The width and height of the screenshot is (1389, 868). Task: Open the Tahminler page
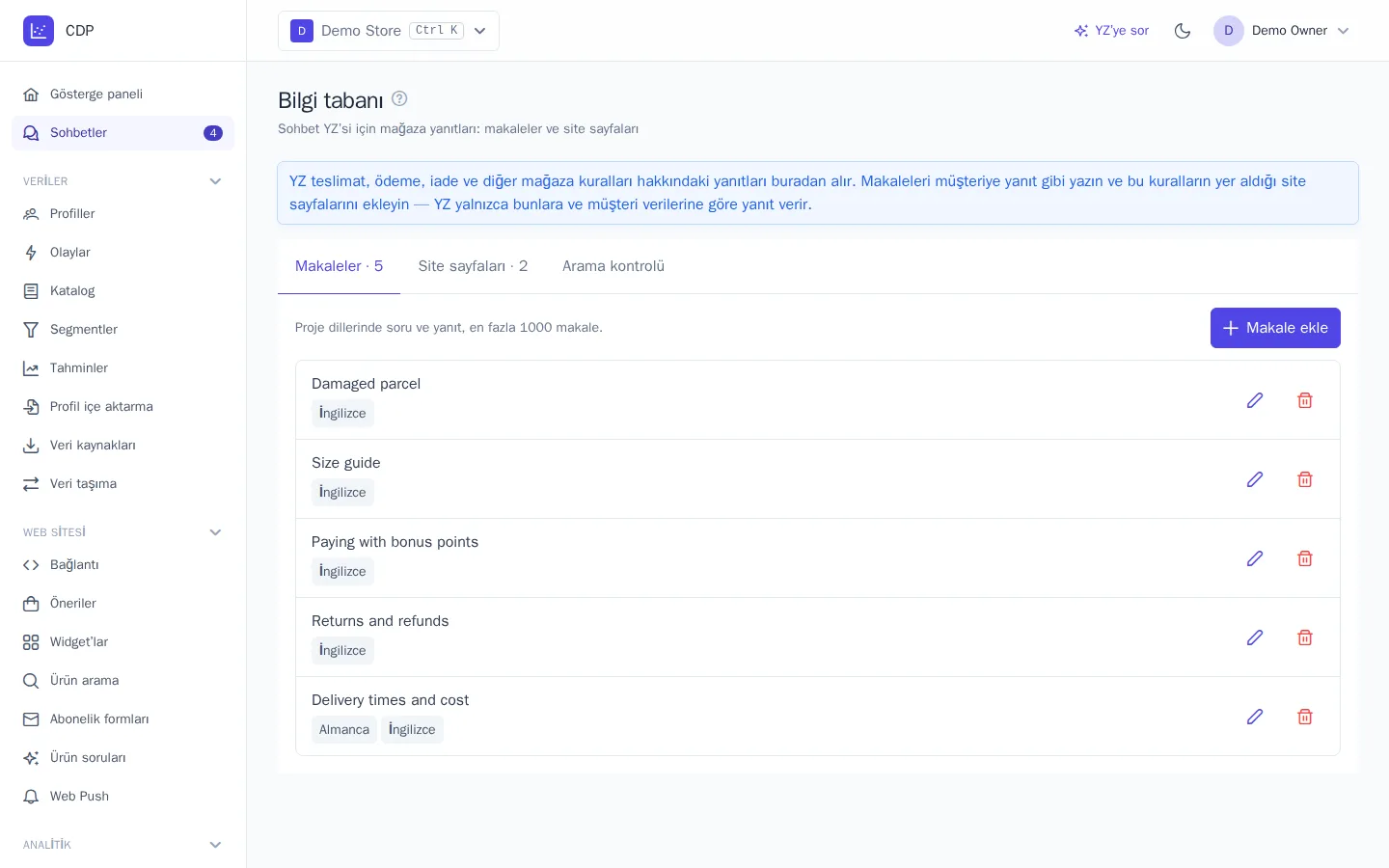point(123,368)
